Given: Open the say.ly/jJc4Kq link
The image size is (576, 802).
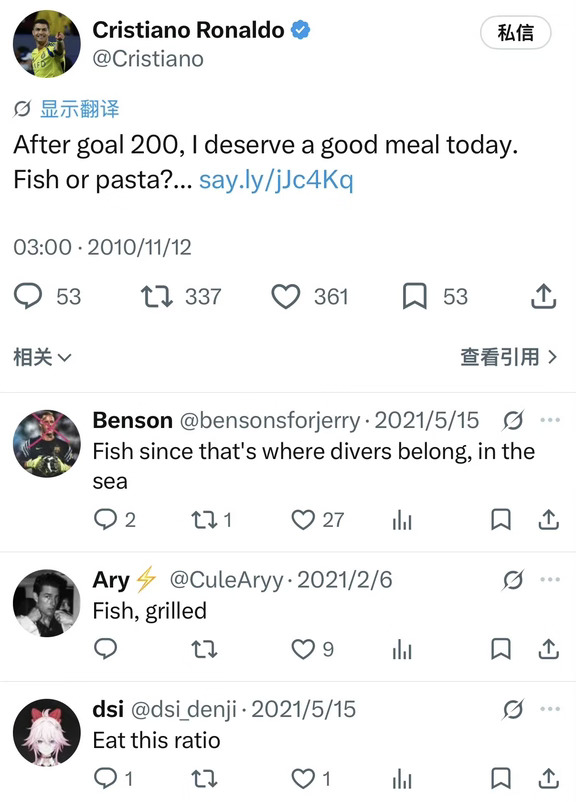Looking at the screenshot, I should 276,180.
